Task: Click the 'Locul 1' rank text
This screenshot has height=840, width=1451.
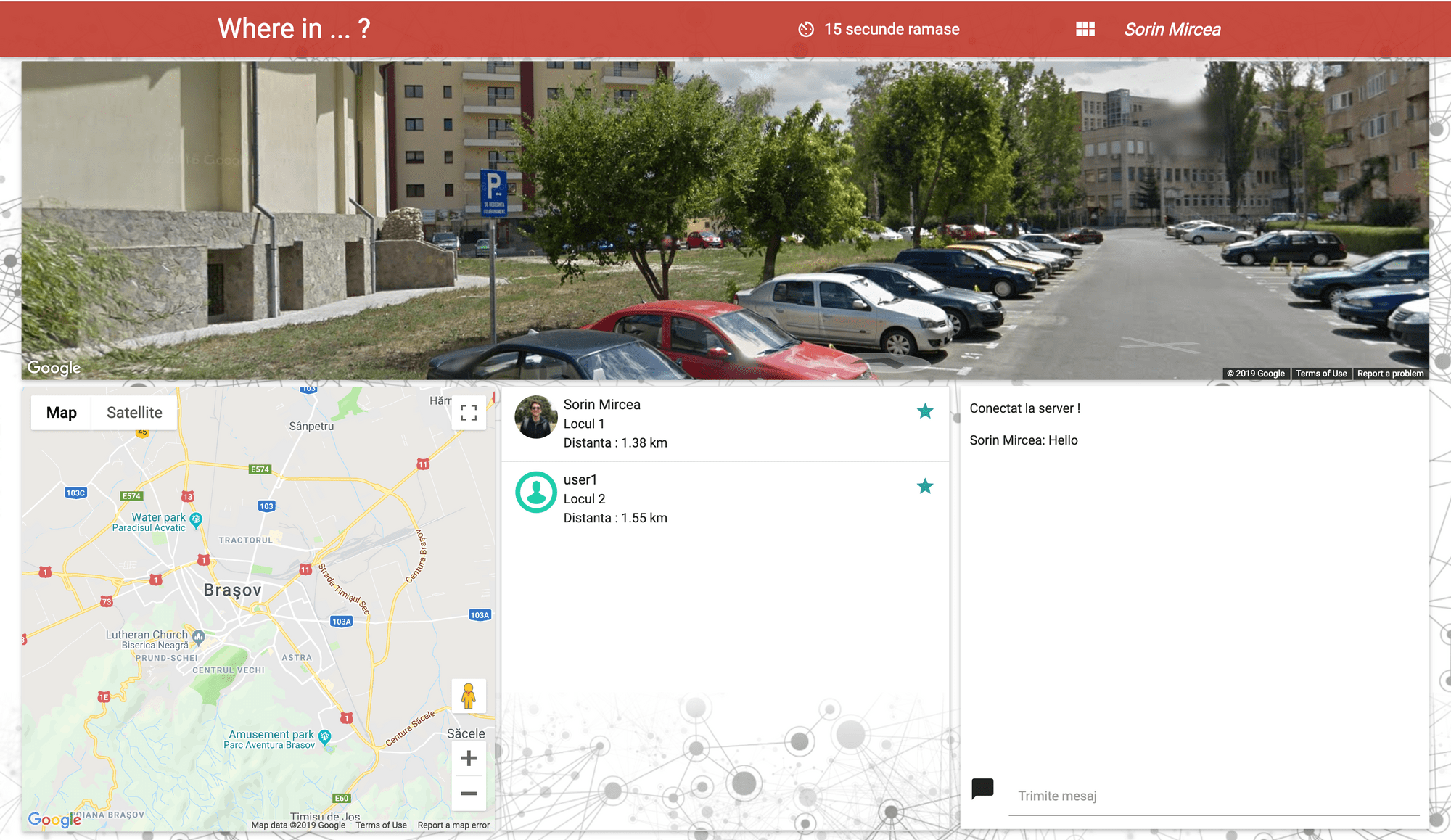Action: click(x=584, y=424)
